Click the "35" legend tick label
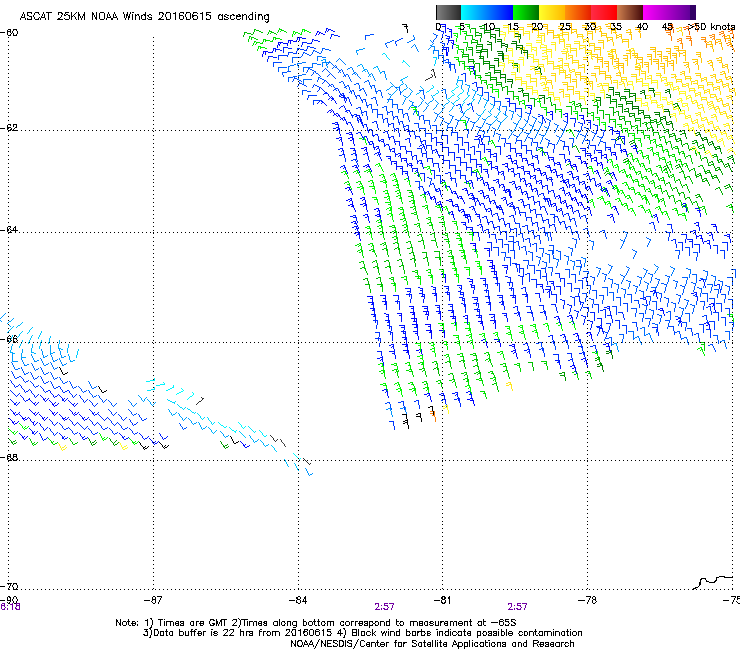 (x=616, y=27)
